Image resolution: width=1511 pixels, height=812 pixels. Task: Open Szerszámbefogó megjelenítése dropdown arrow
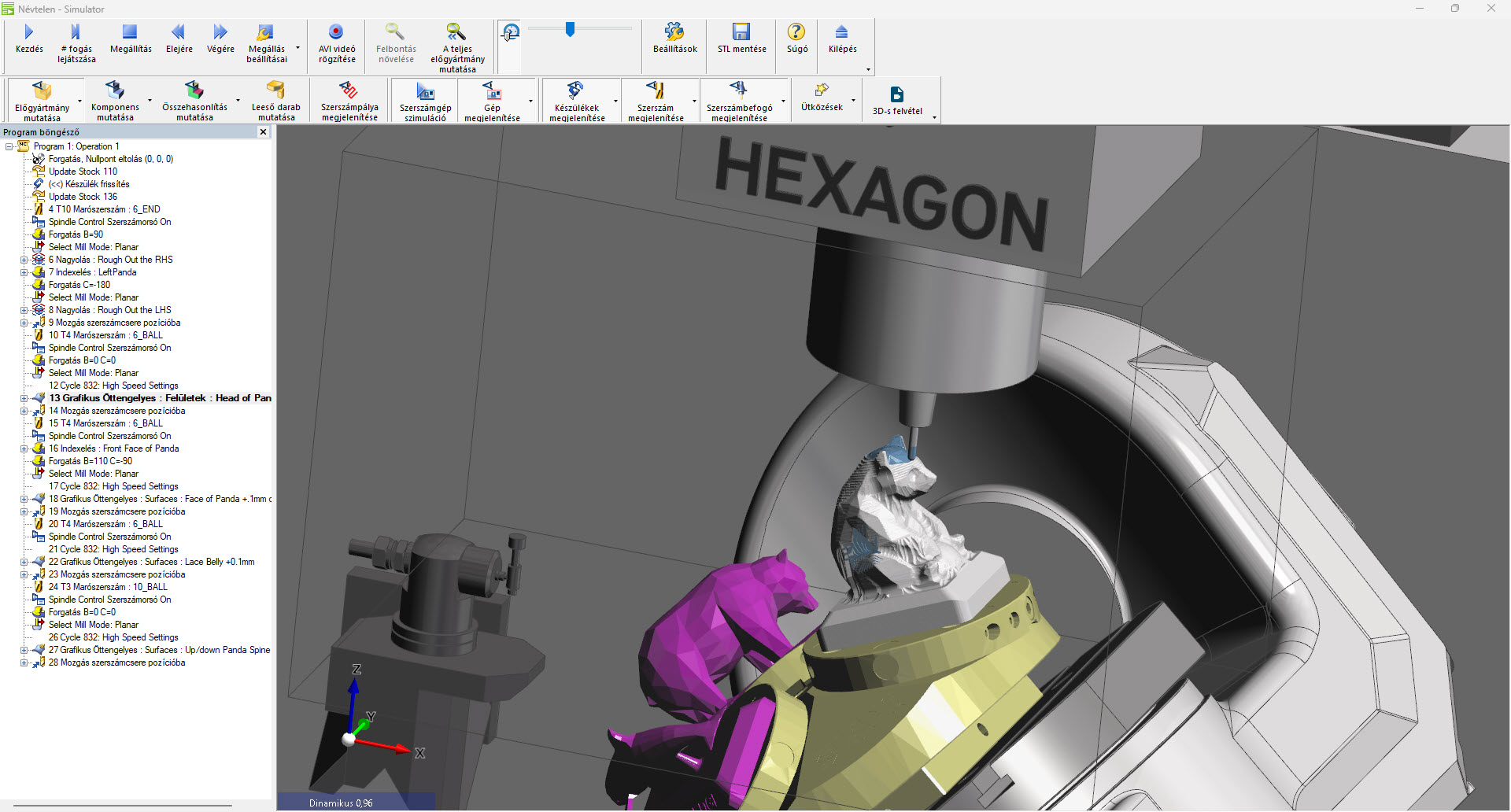[x=783, y=101]
